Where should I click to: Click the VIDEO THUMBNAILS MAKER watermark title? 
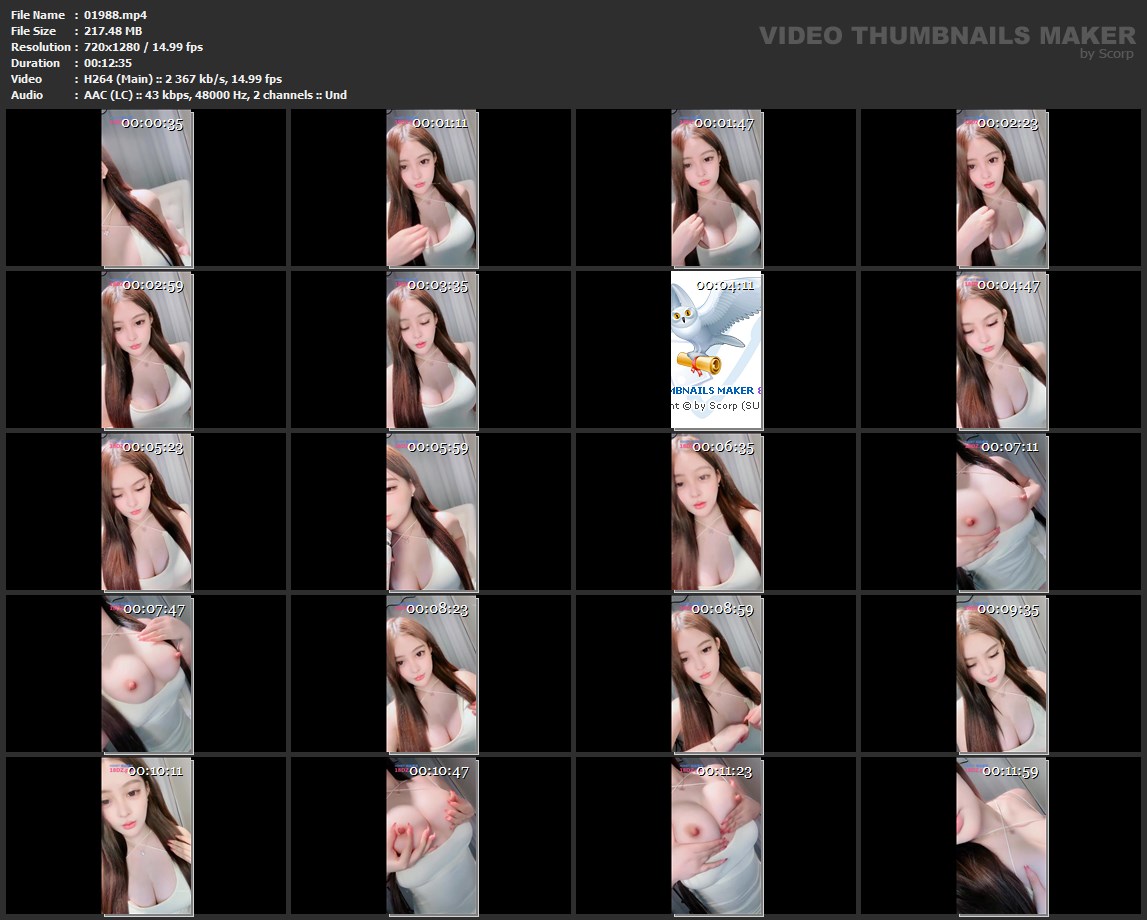pos(946,36)
